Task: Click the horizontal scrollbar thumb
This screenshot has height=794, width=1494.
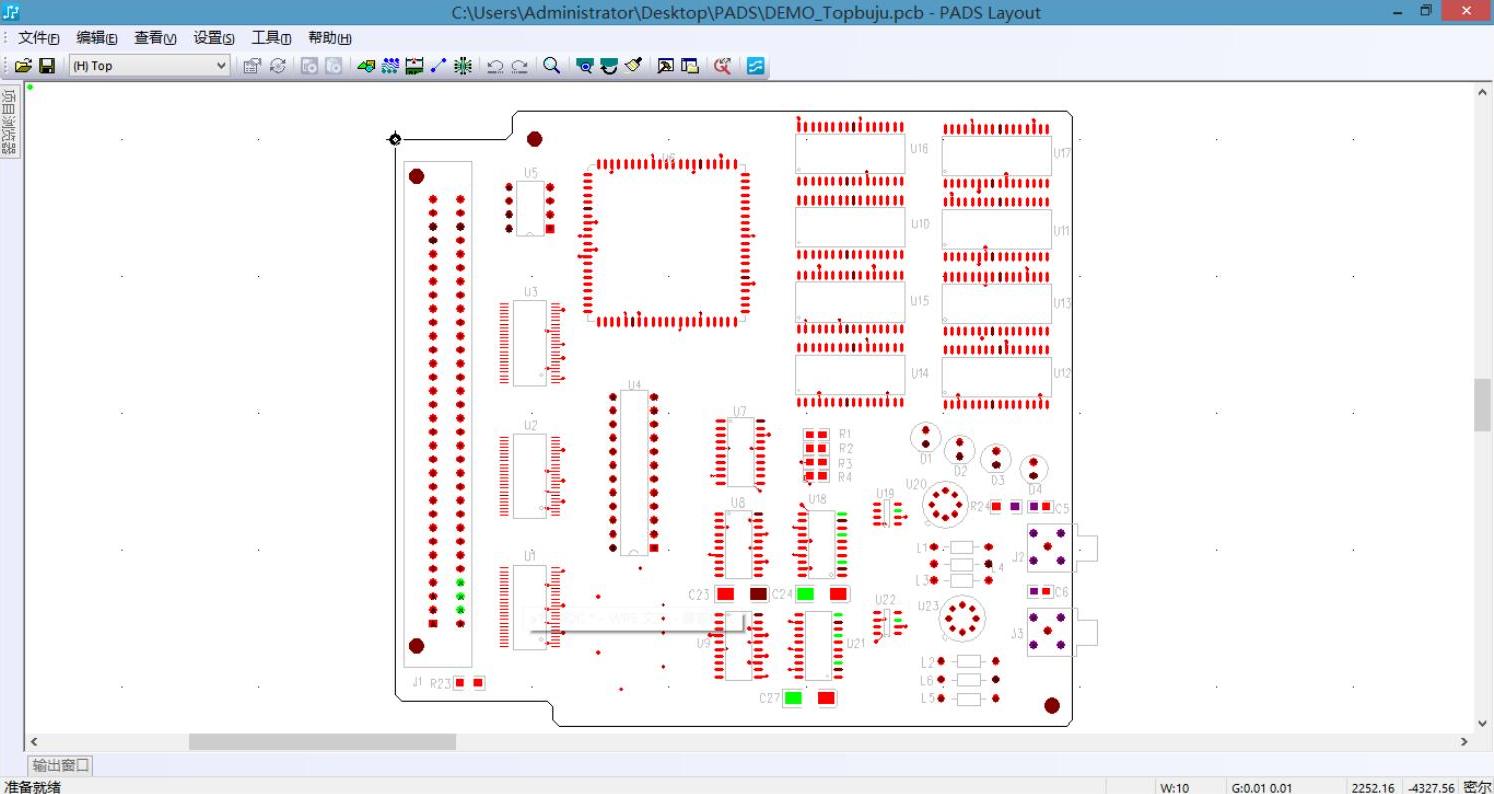Action: [x=322, y=742]
